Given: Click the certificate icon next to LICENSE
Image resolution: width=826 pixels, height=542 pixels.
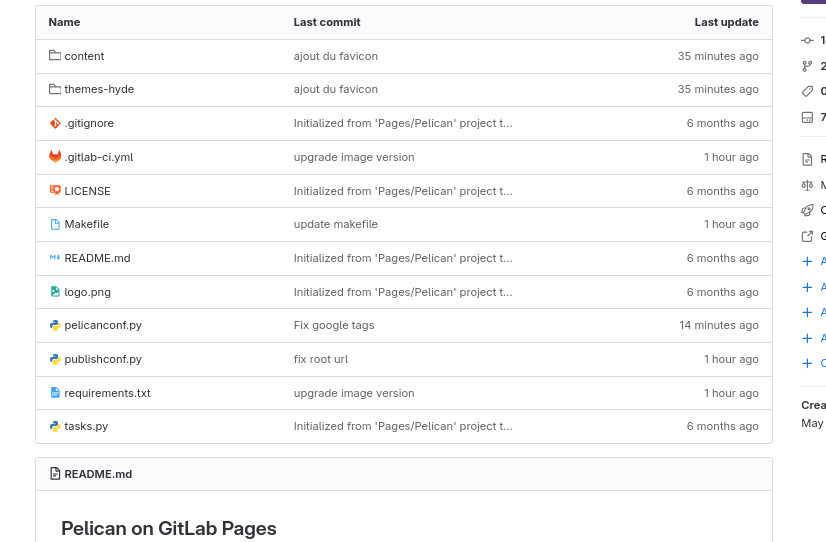Looking at the screenshot, I should click(55, 190).
